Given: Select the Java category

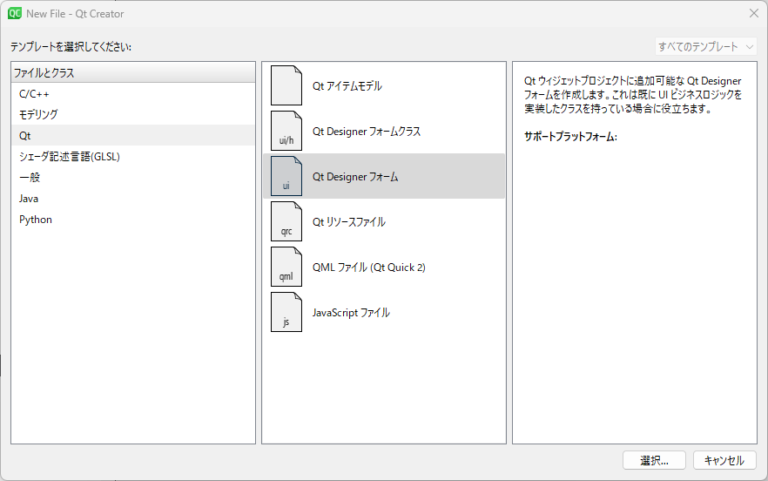Looking at the screenshot, I should pyautogui.click(x=29, y=198).
